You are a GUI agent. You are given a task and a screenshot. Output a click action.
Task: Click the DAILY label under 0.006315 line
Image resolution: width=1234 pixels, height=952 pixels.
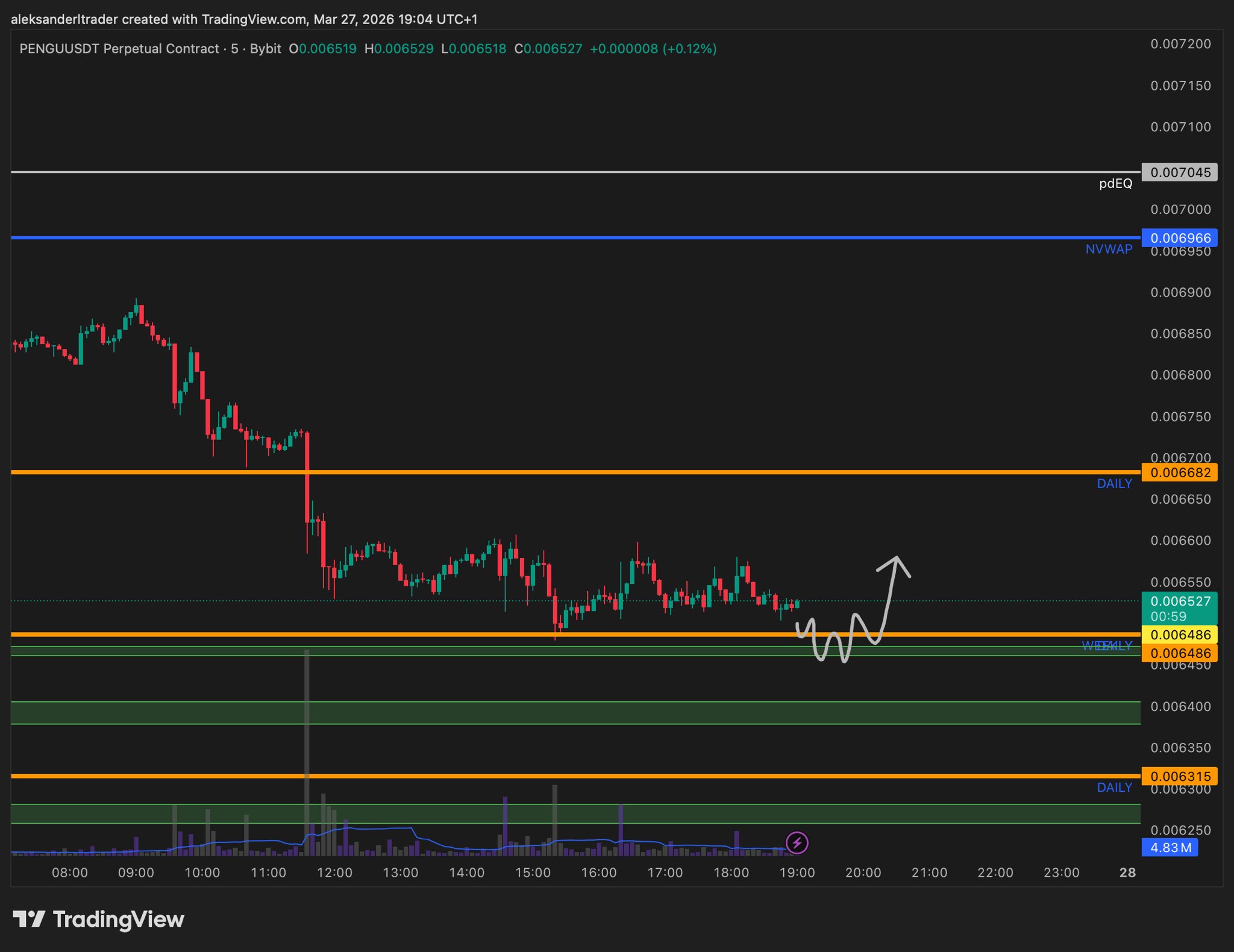click(x=1114, y=787)
